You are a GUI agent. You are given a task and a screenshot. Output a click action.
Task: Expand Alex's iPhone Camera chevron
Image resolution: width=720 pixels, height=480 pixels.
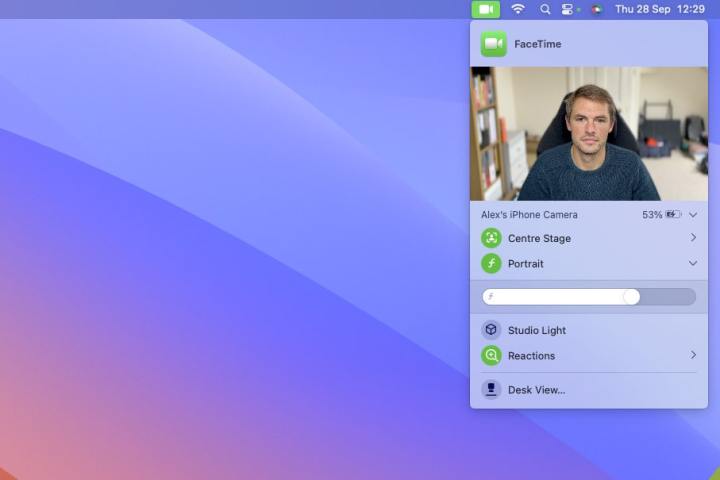tap(693, 215)
